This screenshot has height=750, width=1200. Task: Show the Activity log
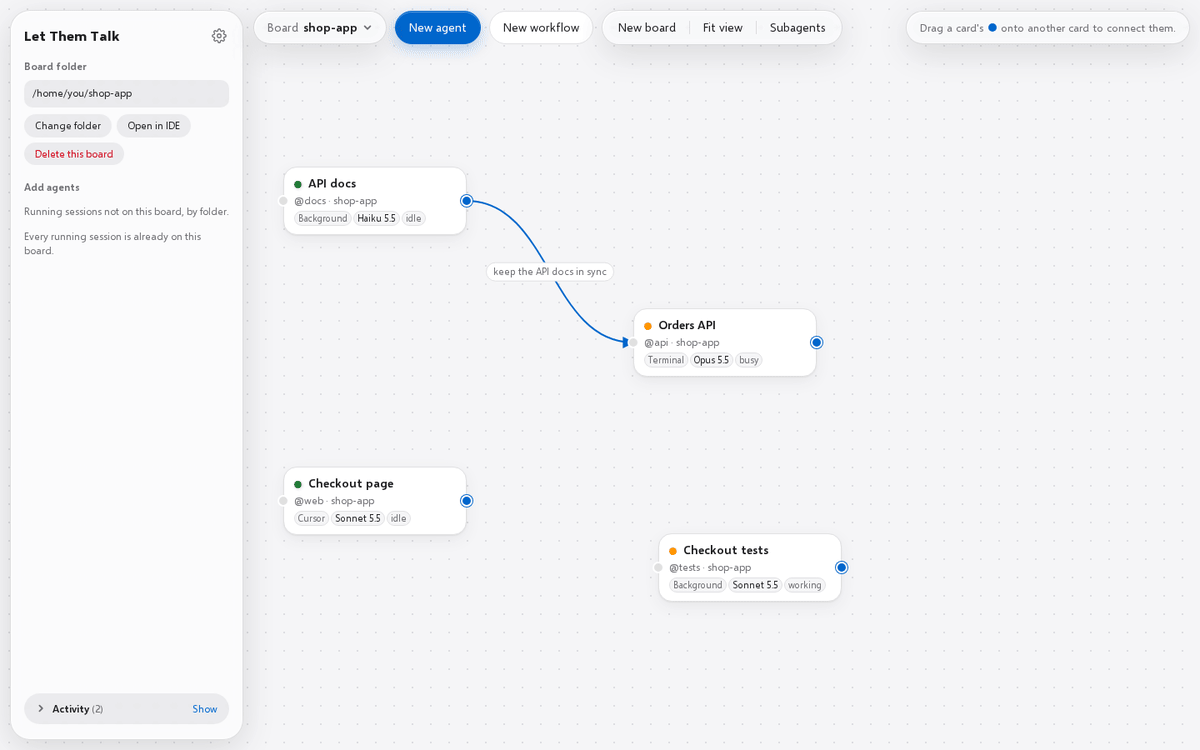coord(205,709)
